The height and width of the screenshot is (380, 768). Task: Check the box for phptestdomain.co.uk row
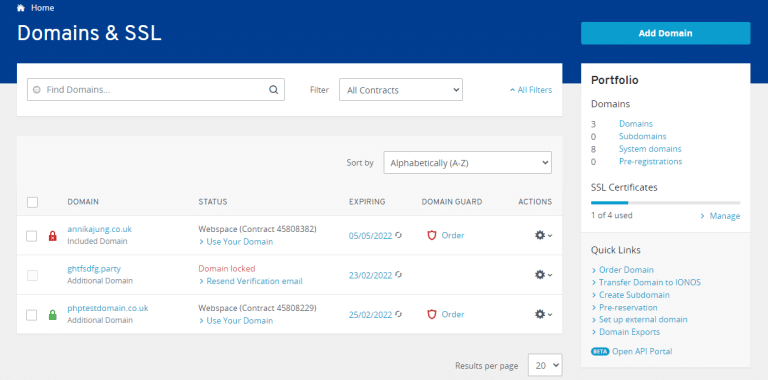(31, 315)
